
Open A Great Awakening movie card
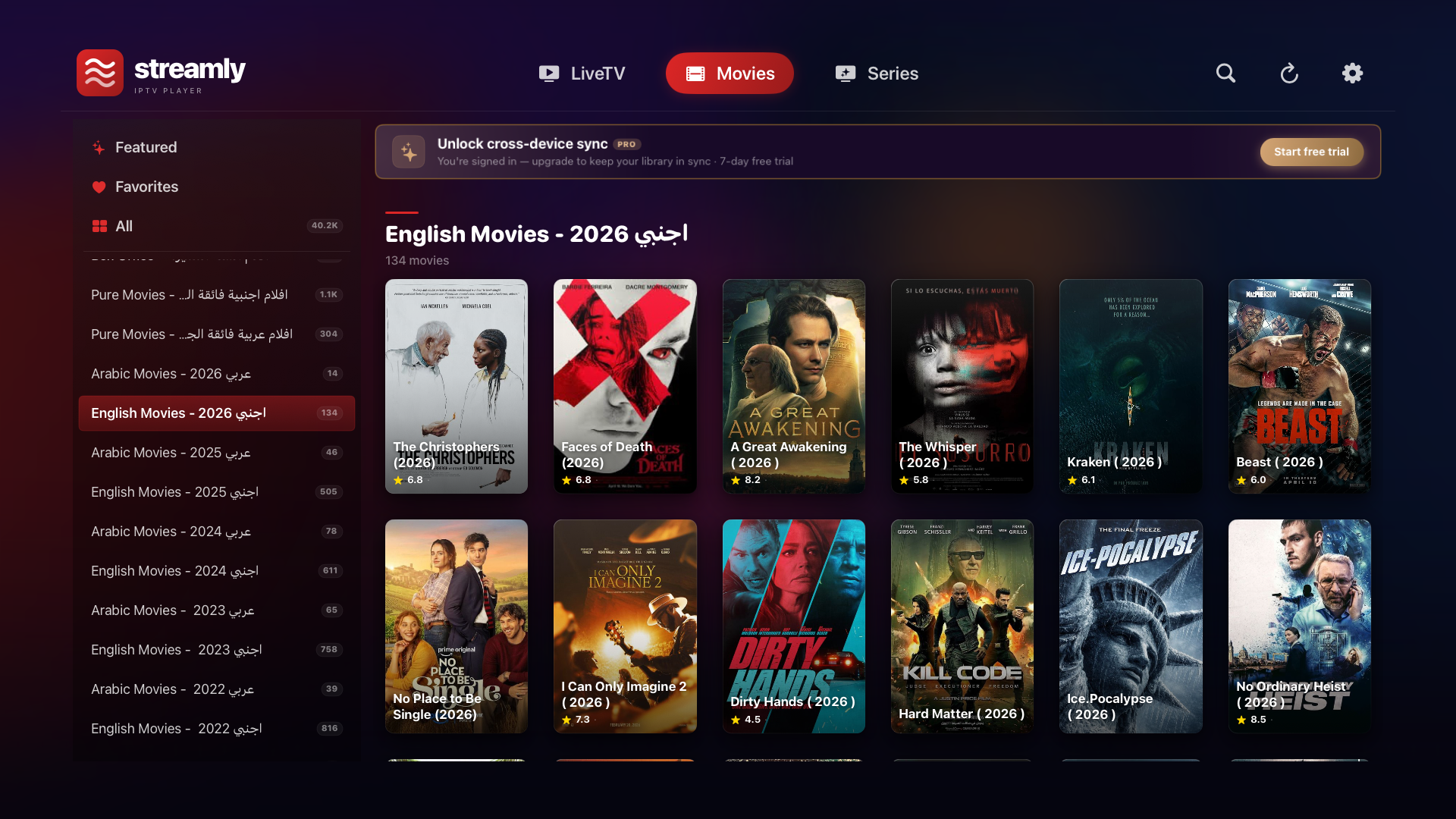click(x=794, y=386)
